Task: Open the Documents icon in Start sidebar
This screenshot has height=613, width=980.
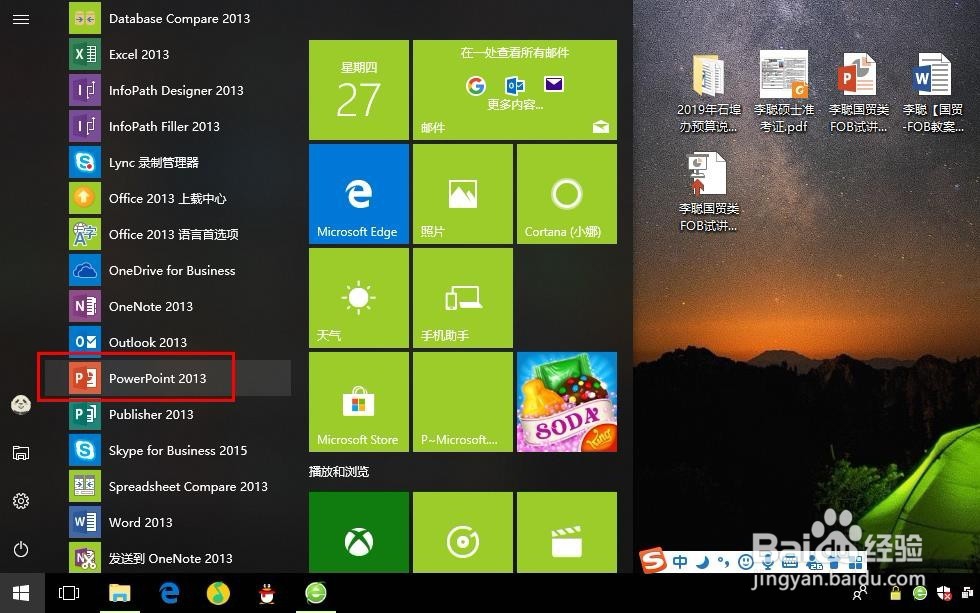Action: point(21,453)
